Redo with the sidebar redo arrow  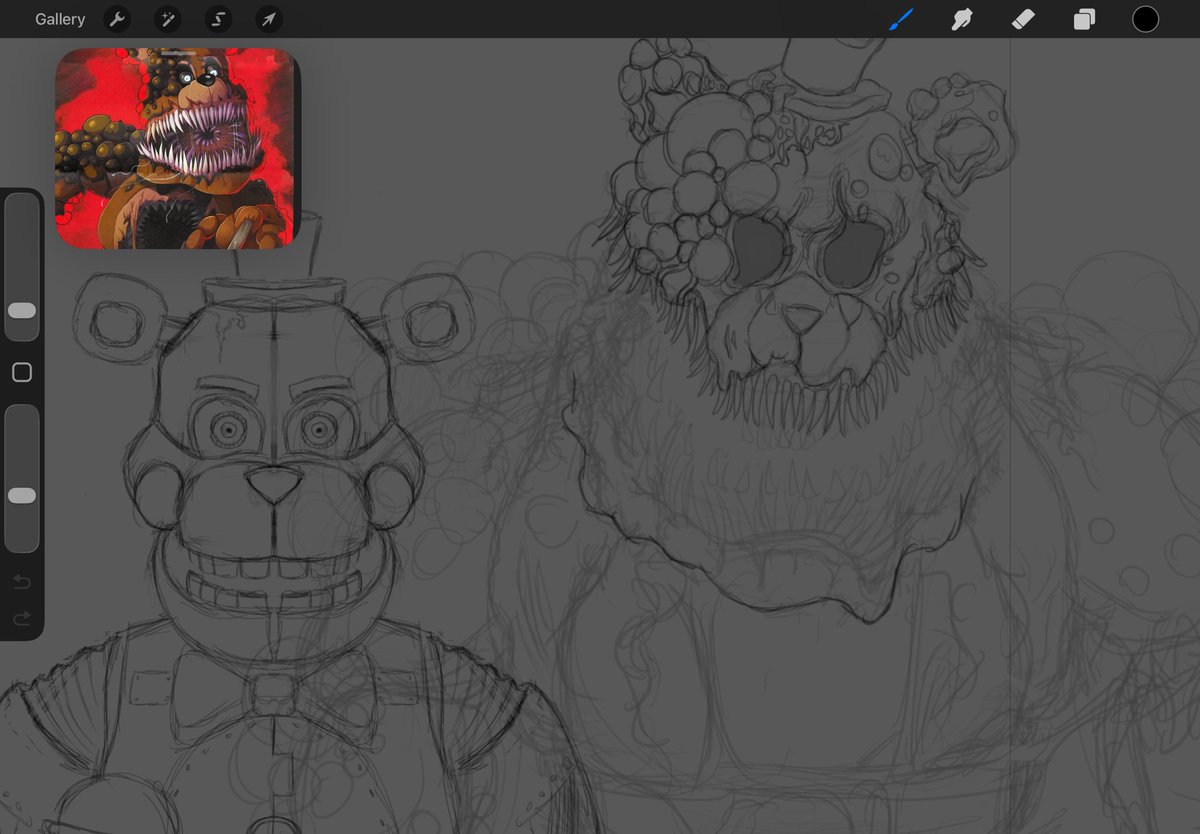tap(22, 620)
